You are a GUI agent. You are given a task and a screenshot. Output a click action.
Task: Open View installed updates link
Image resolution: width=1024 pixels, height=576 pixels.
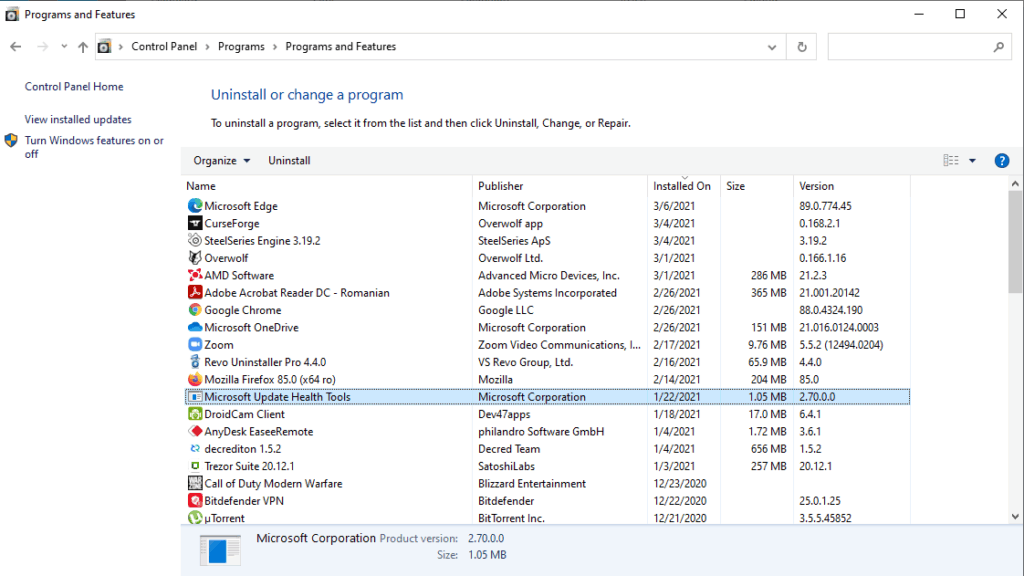[x=78, y=120]
